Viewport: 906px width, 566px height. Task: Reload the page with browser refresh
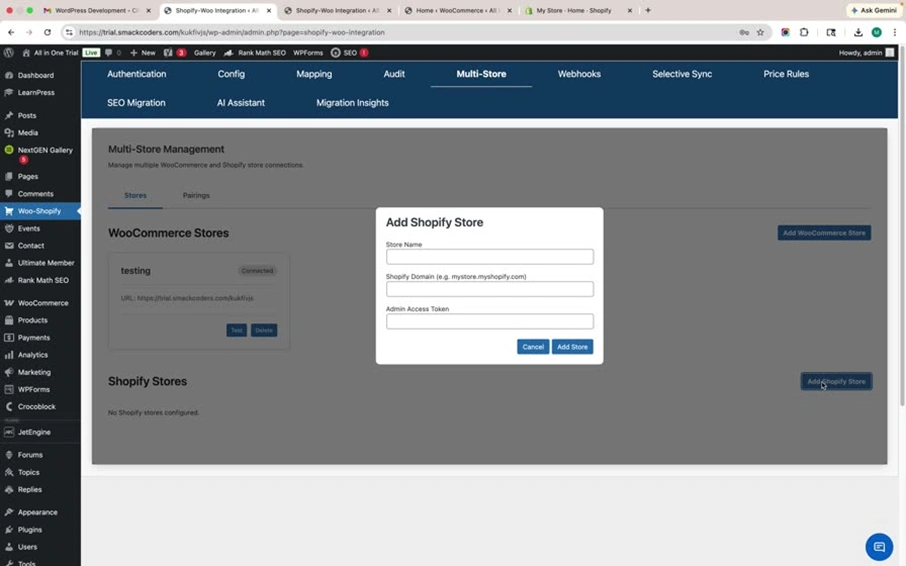(47, 32)
